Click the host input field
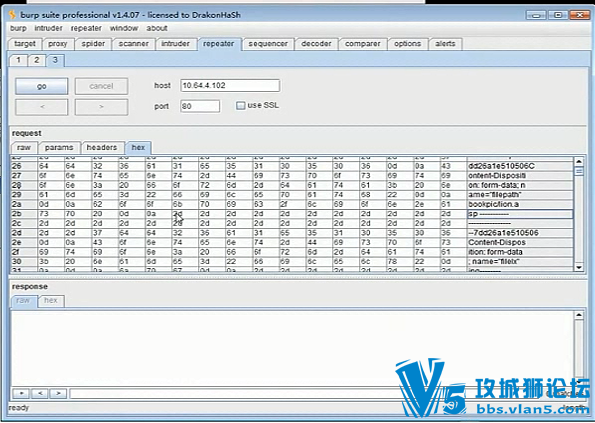 (230, 85)
